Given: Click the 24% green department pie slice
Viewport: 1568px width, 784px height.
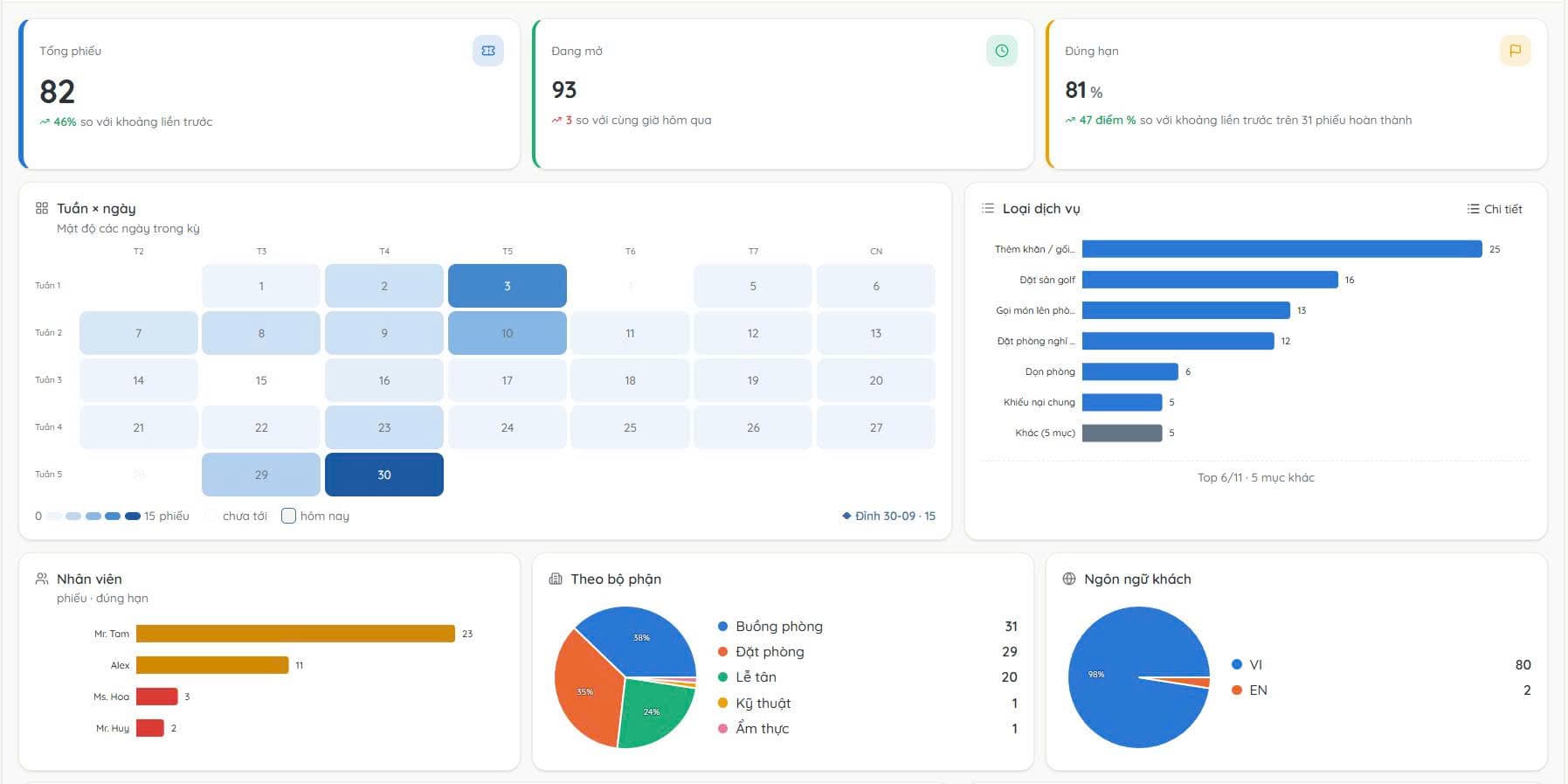Looking at the screenshot, I should [653, 712].
